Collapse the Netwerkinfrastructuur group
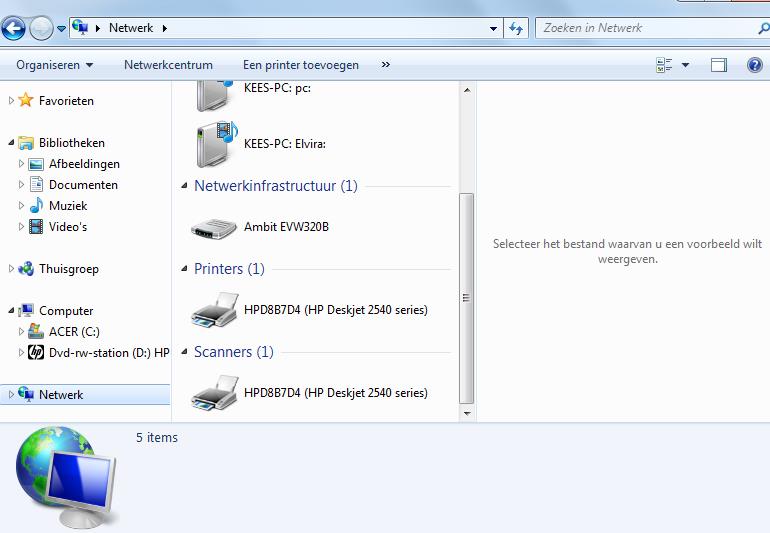 185,186
